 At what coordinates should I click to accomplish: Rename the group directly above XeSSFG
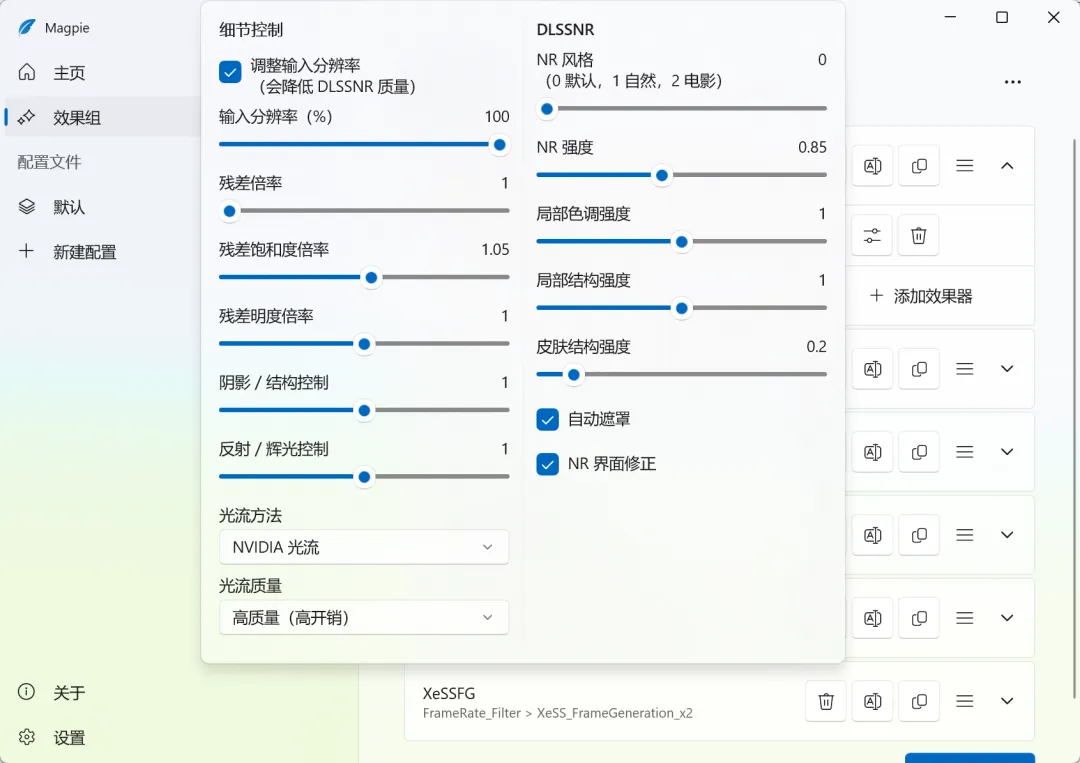click(873, 618)
